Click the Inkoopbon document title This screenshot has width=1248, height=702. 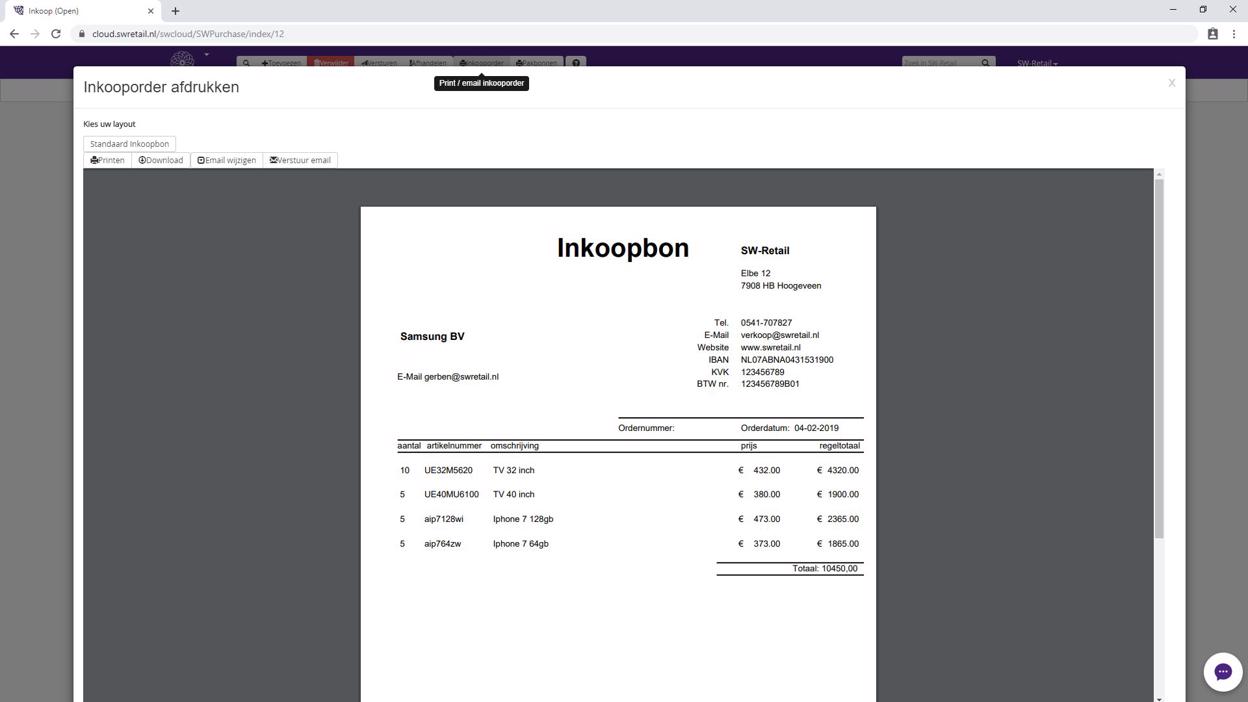tap(623, 248)
